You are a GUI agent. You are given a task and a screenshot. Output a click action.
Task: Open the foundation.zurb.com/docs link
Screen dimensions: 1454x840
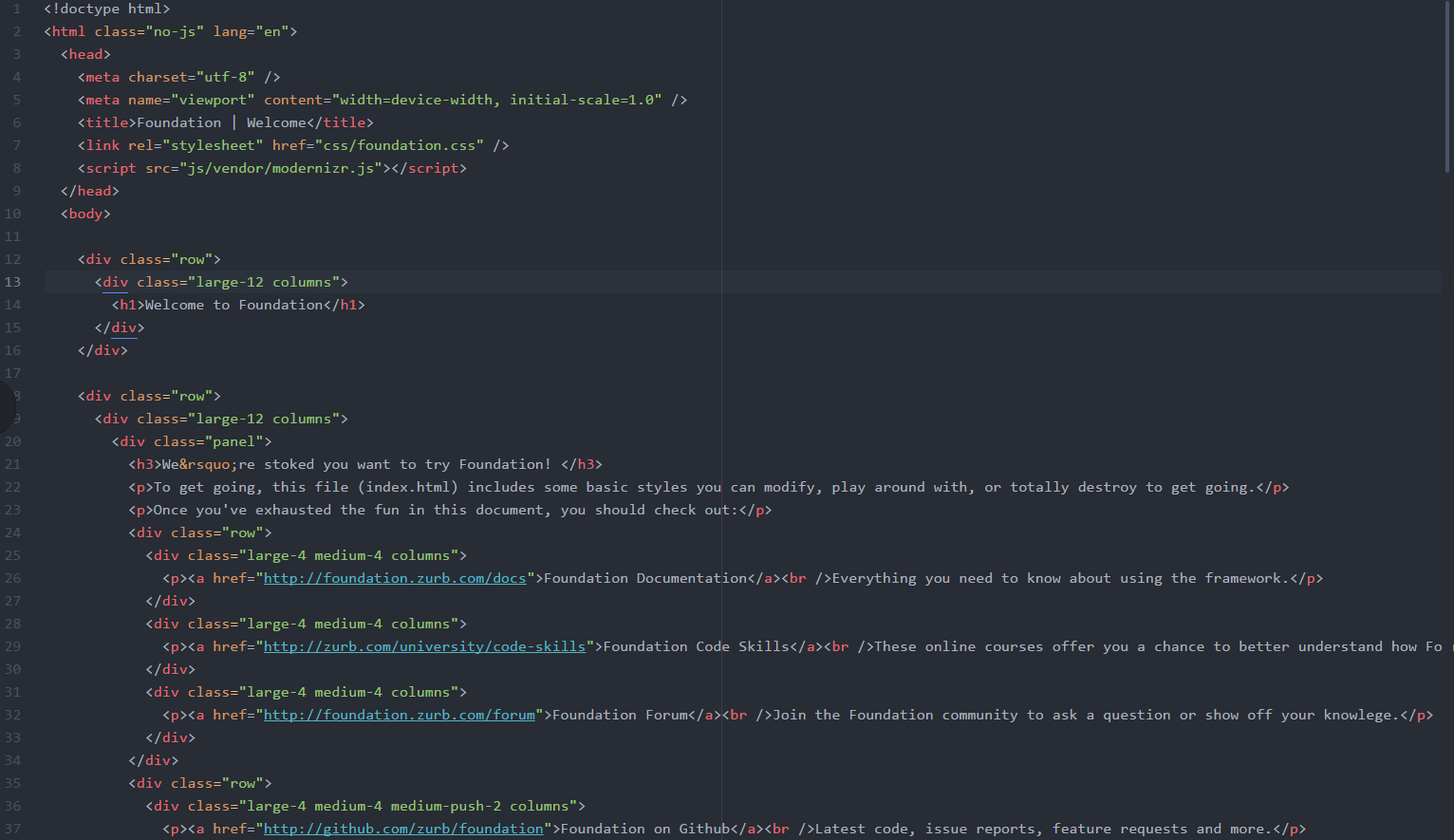coord(395,577)
